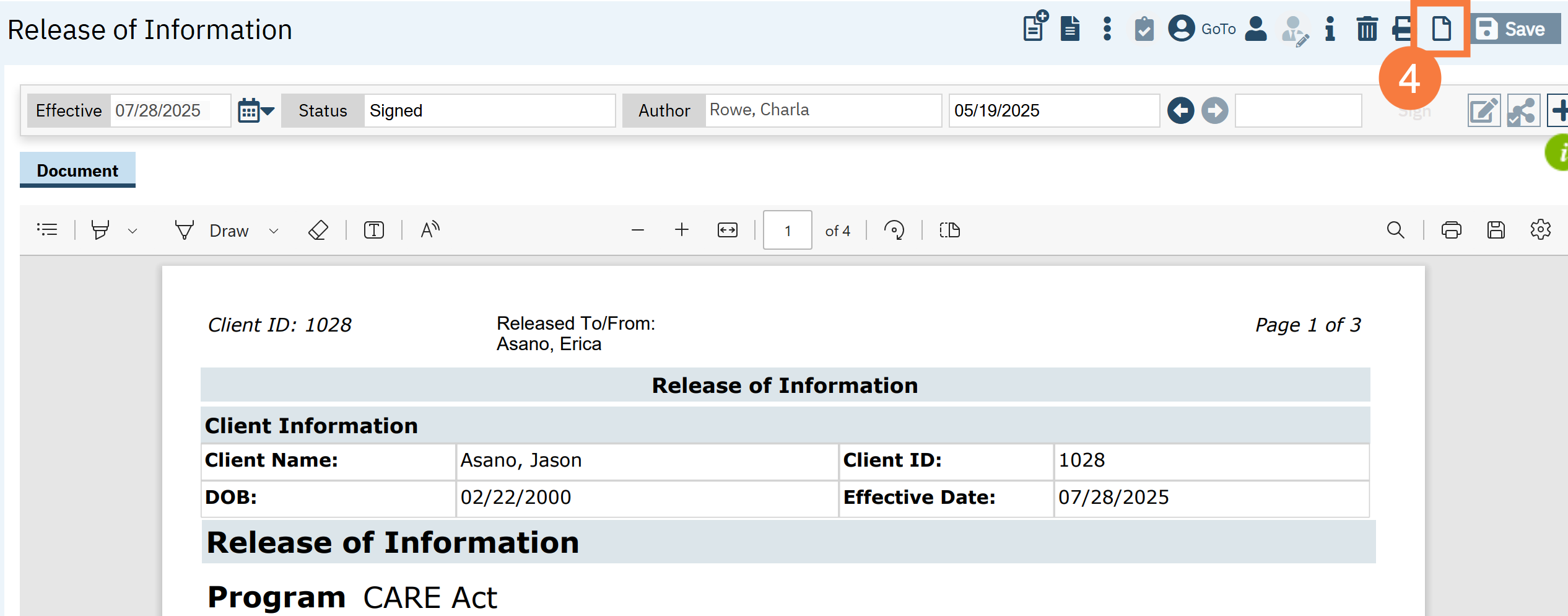Click the Read Aloud icon
Viewport: 1568px width, 616px height.
coord(430,230)
